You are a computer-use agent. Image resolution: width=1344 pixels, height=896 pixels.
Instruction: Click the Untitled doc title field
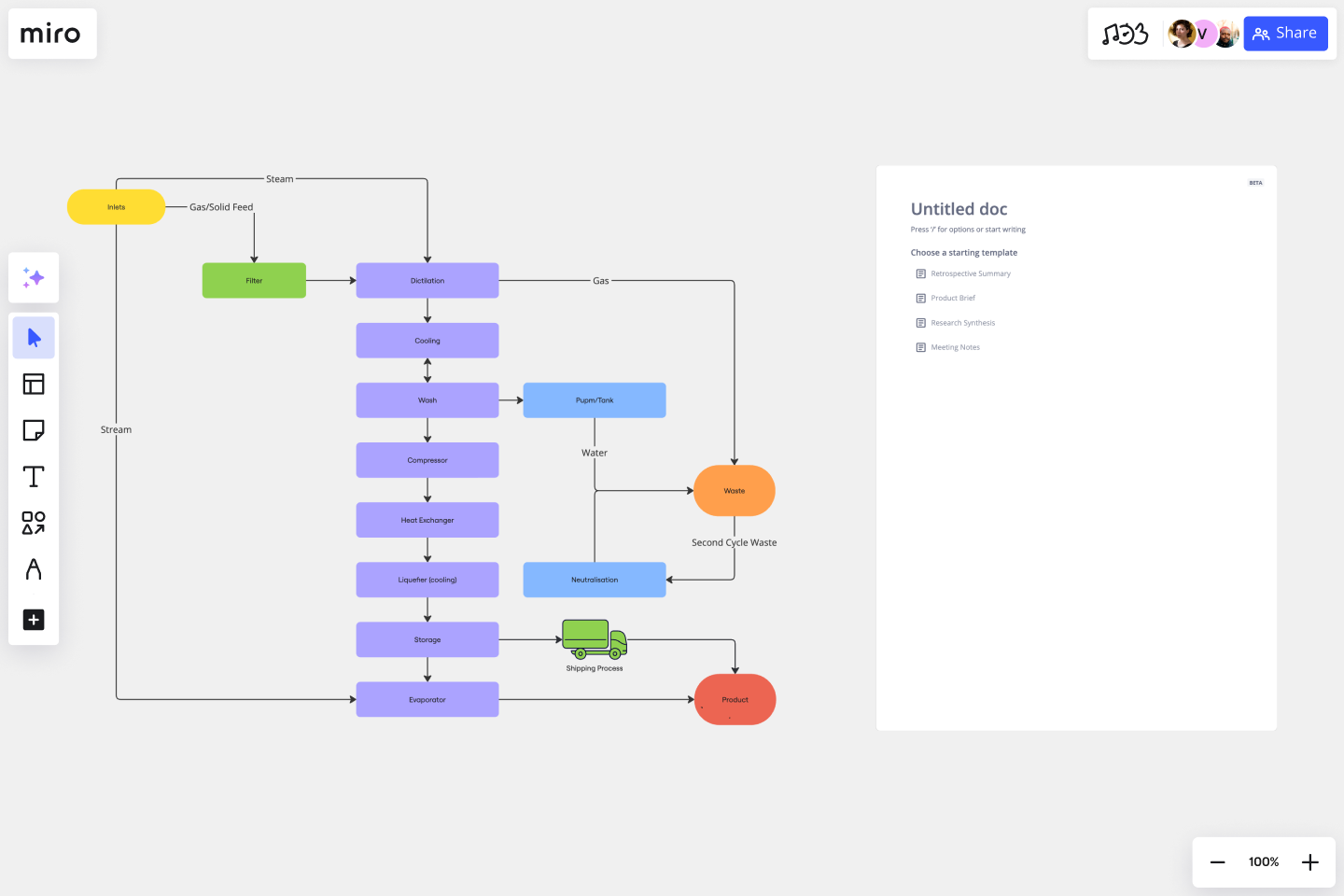coord(959,209)
